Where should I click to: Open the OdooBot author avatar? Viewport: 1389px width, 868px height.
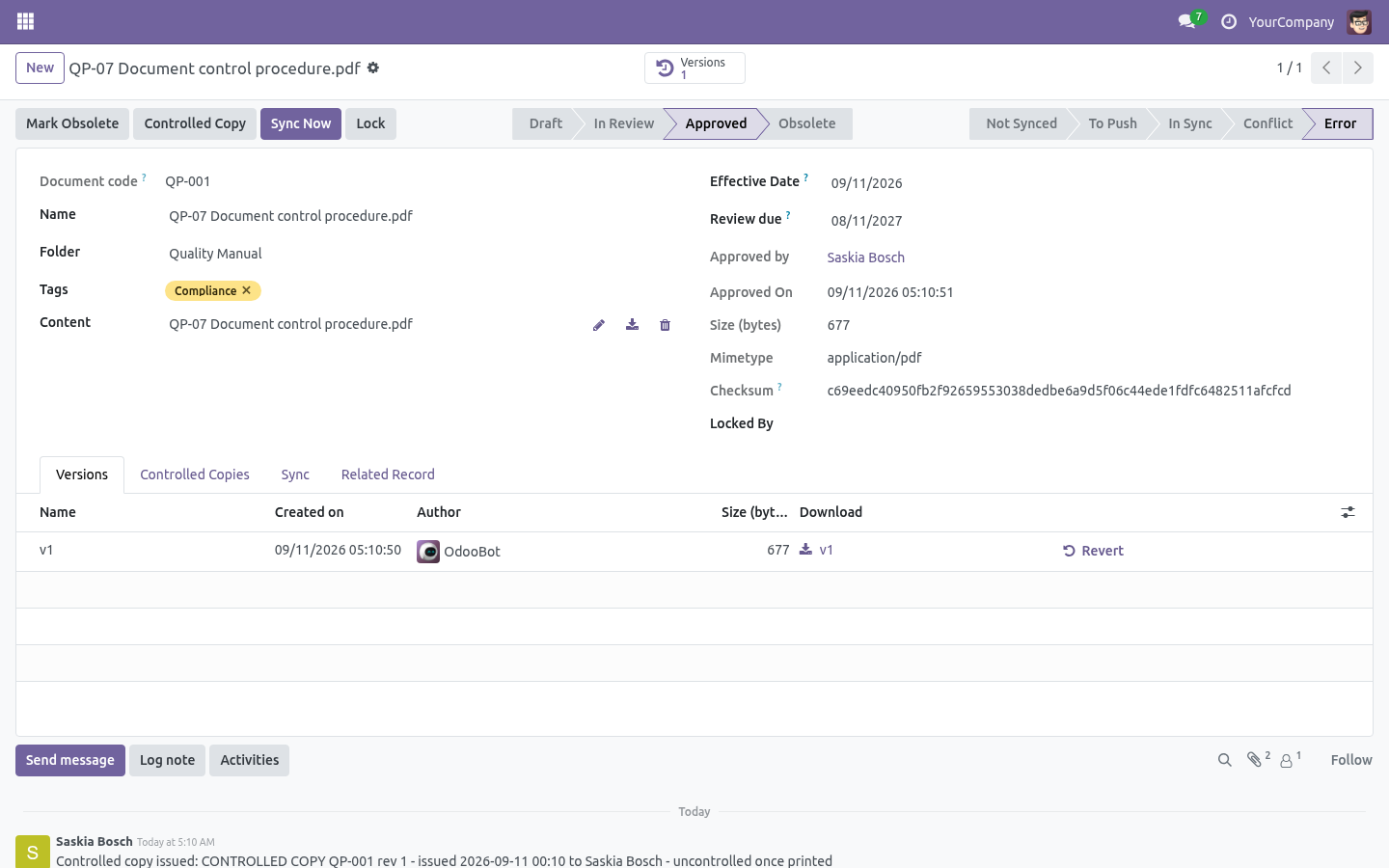pyautogui.click(x=428, y=552)
